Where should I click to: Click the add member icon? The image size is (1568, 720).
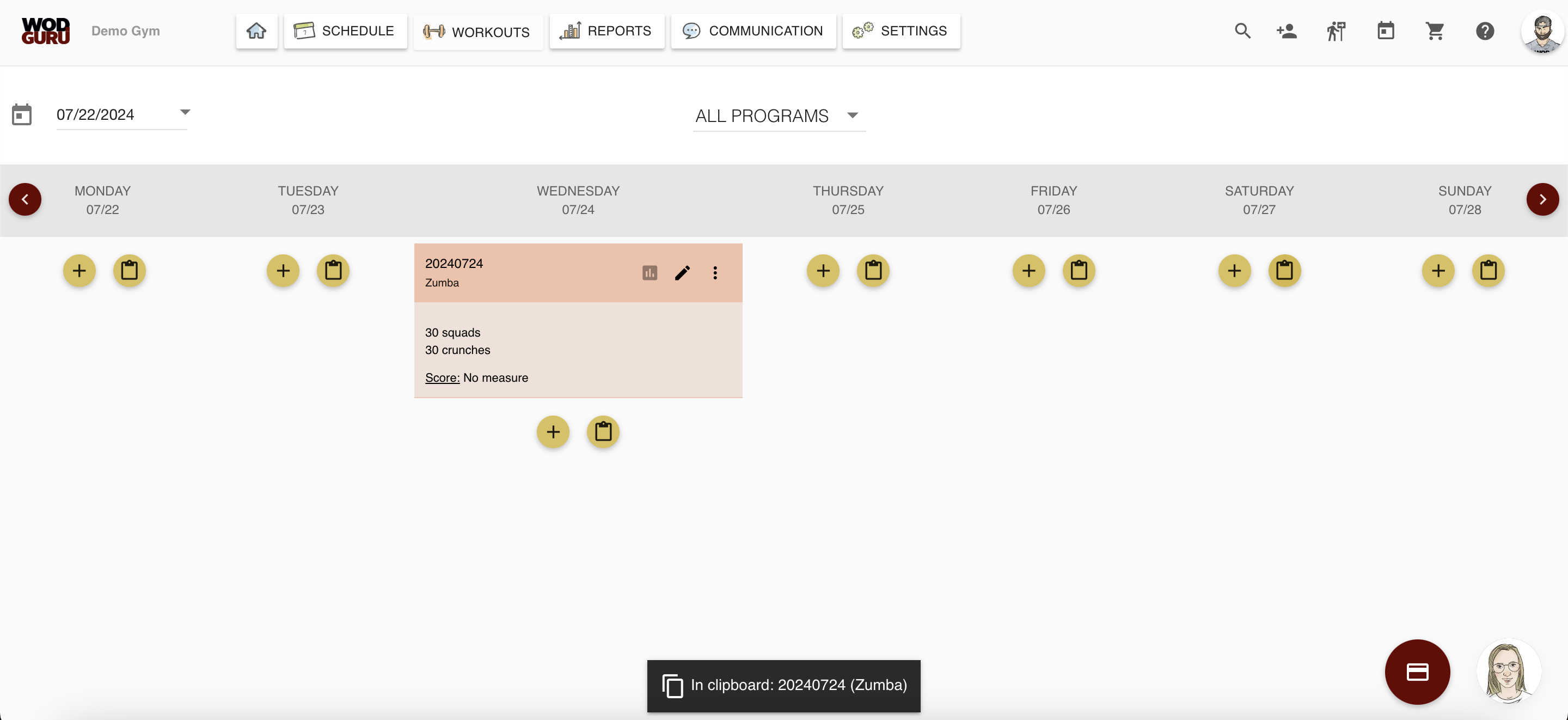click(x=1287, y=30)
